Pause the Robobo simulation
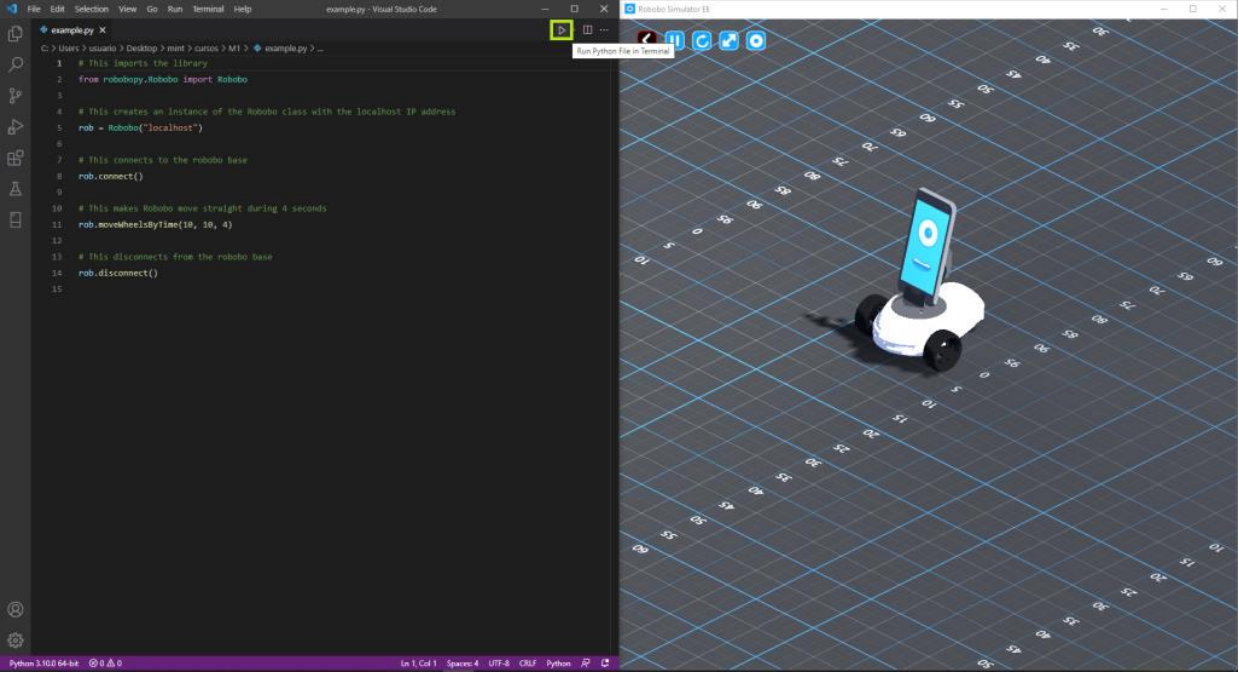This screenshot has height=675, width=1239. click(x=675, y=41)
